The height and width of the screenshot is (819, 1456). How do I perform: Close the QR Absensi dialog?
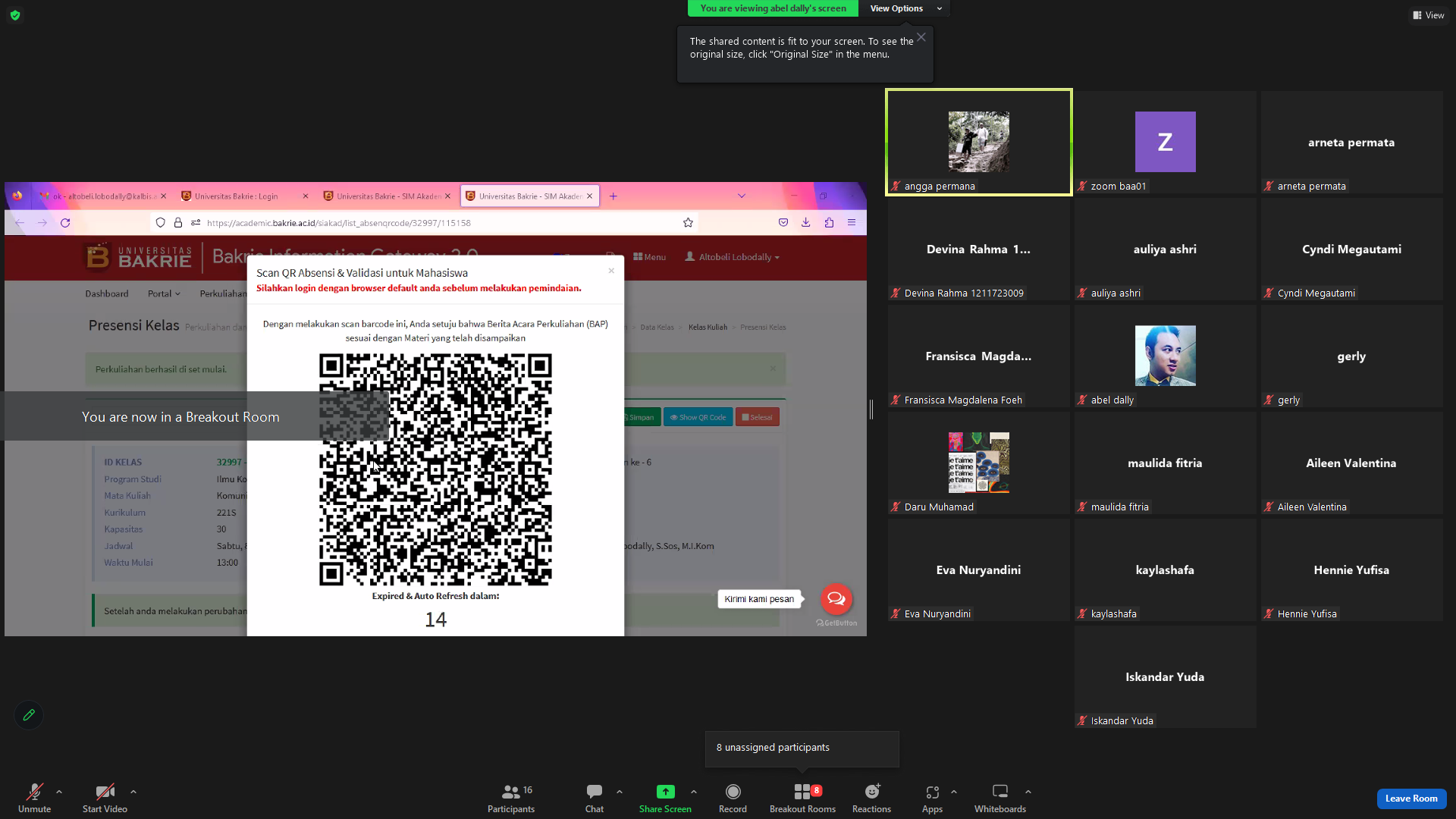(x=611, y=271)
